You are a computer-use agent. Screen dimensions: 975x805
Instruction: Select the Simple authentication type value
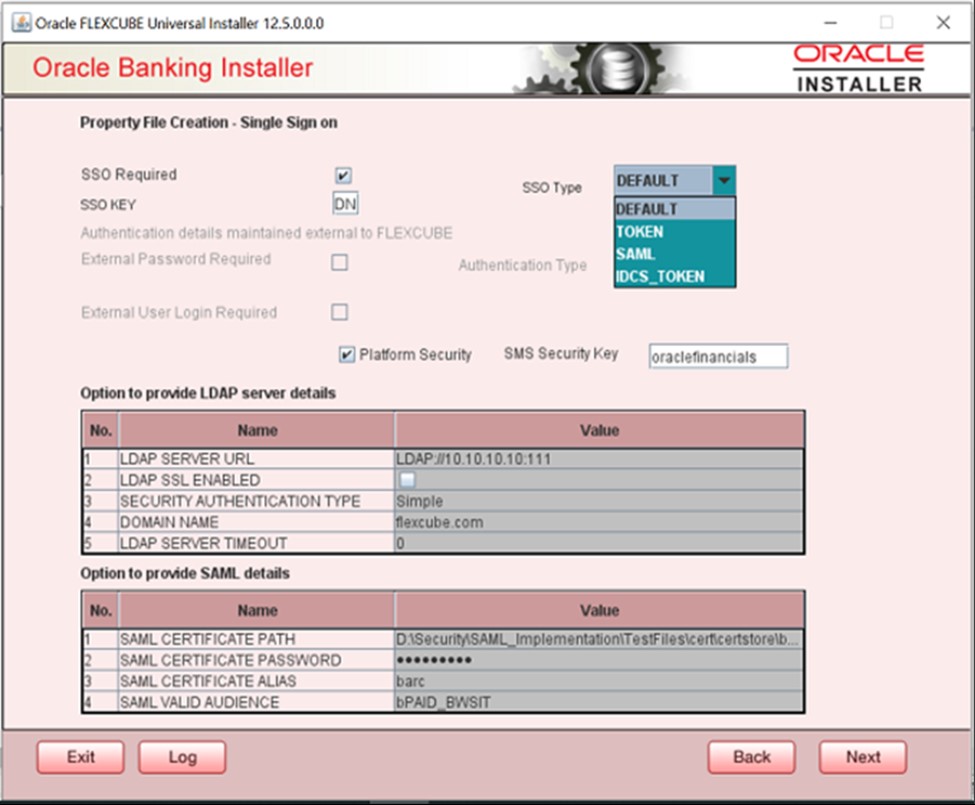pos(599,501)
